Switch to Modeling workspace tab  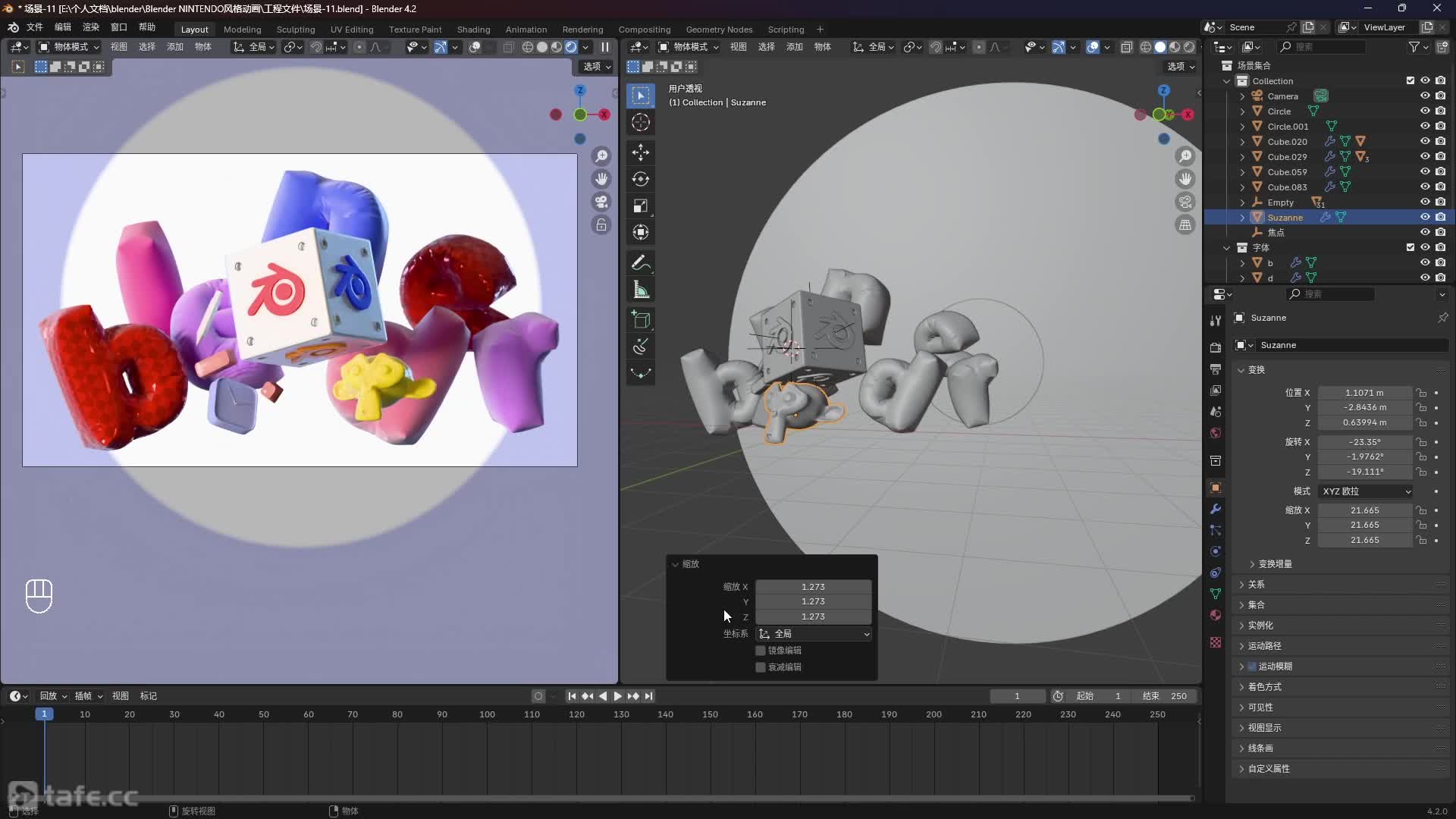coord(242,30)
